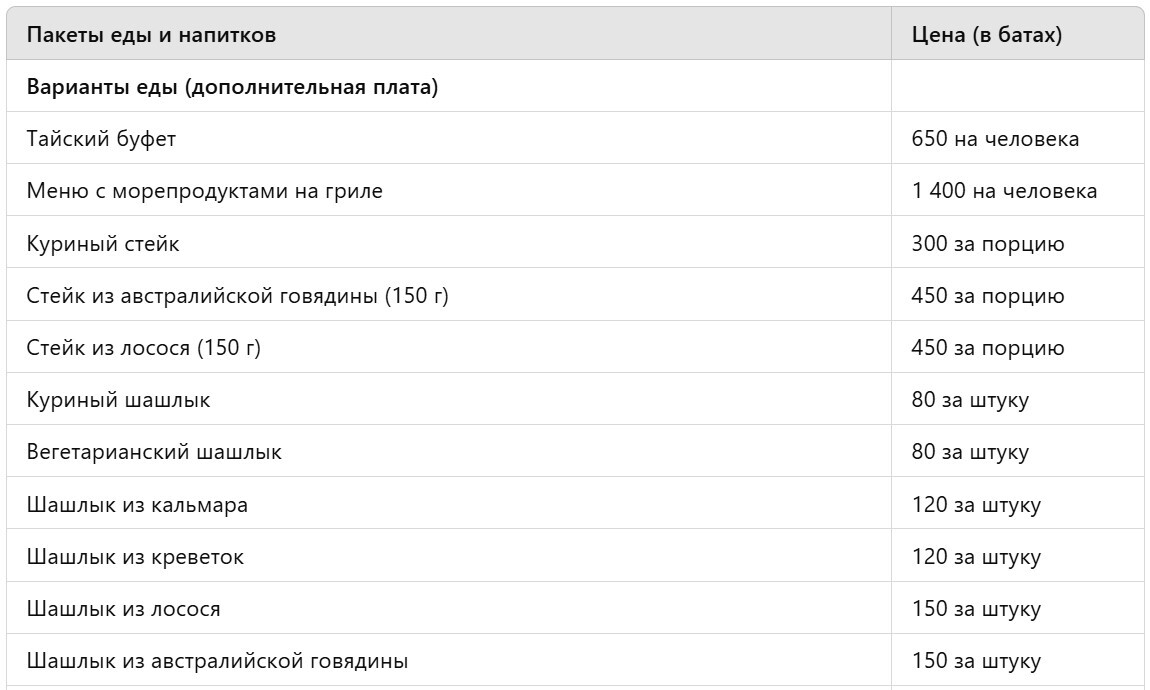1150x690 pixels.
Task: Click the price for "Куриный шашлык"
Action: point(969,401)
